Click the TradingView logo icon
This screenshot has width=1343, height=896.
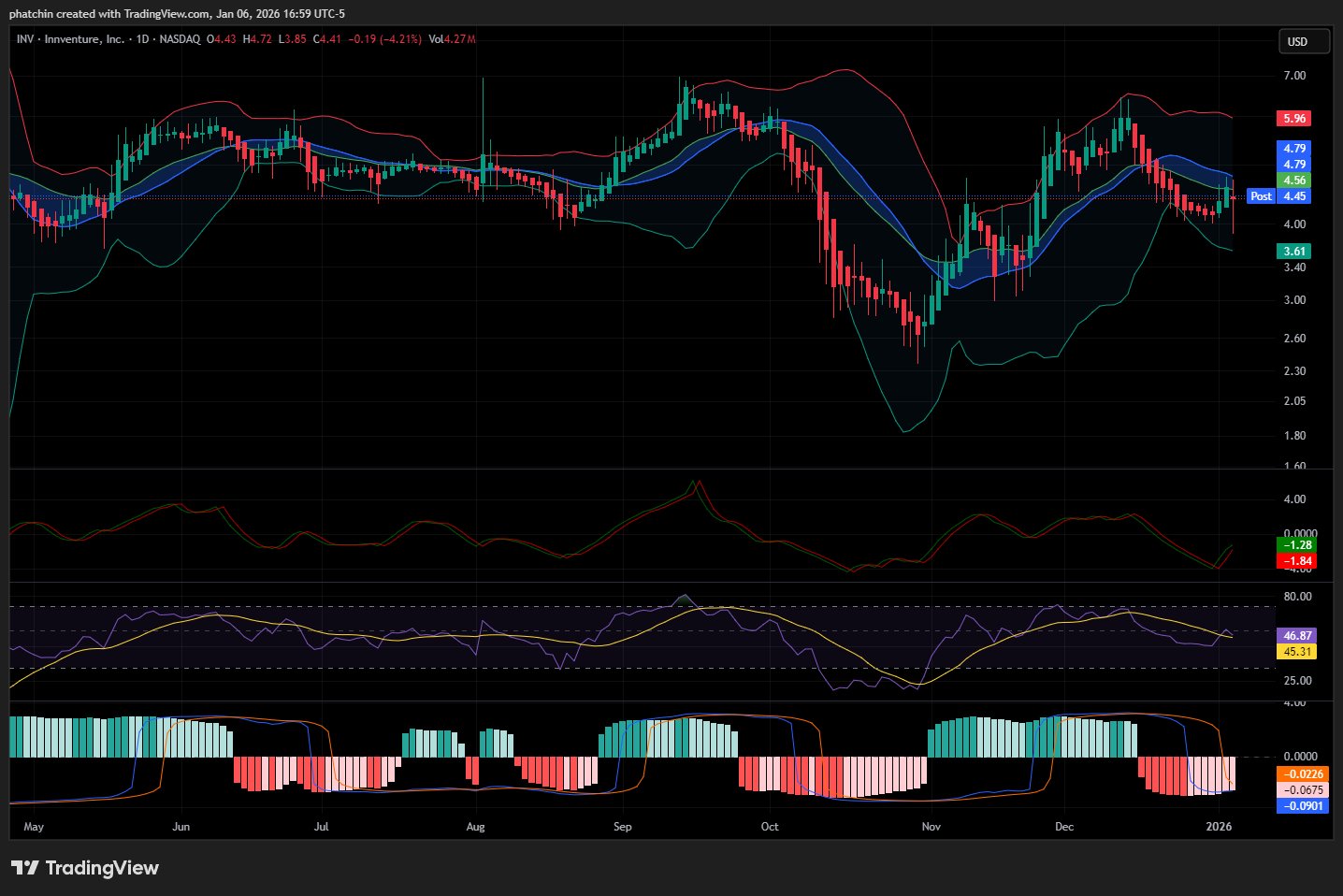click(x=25, y=868)
